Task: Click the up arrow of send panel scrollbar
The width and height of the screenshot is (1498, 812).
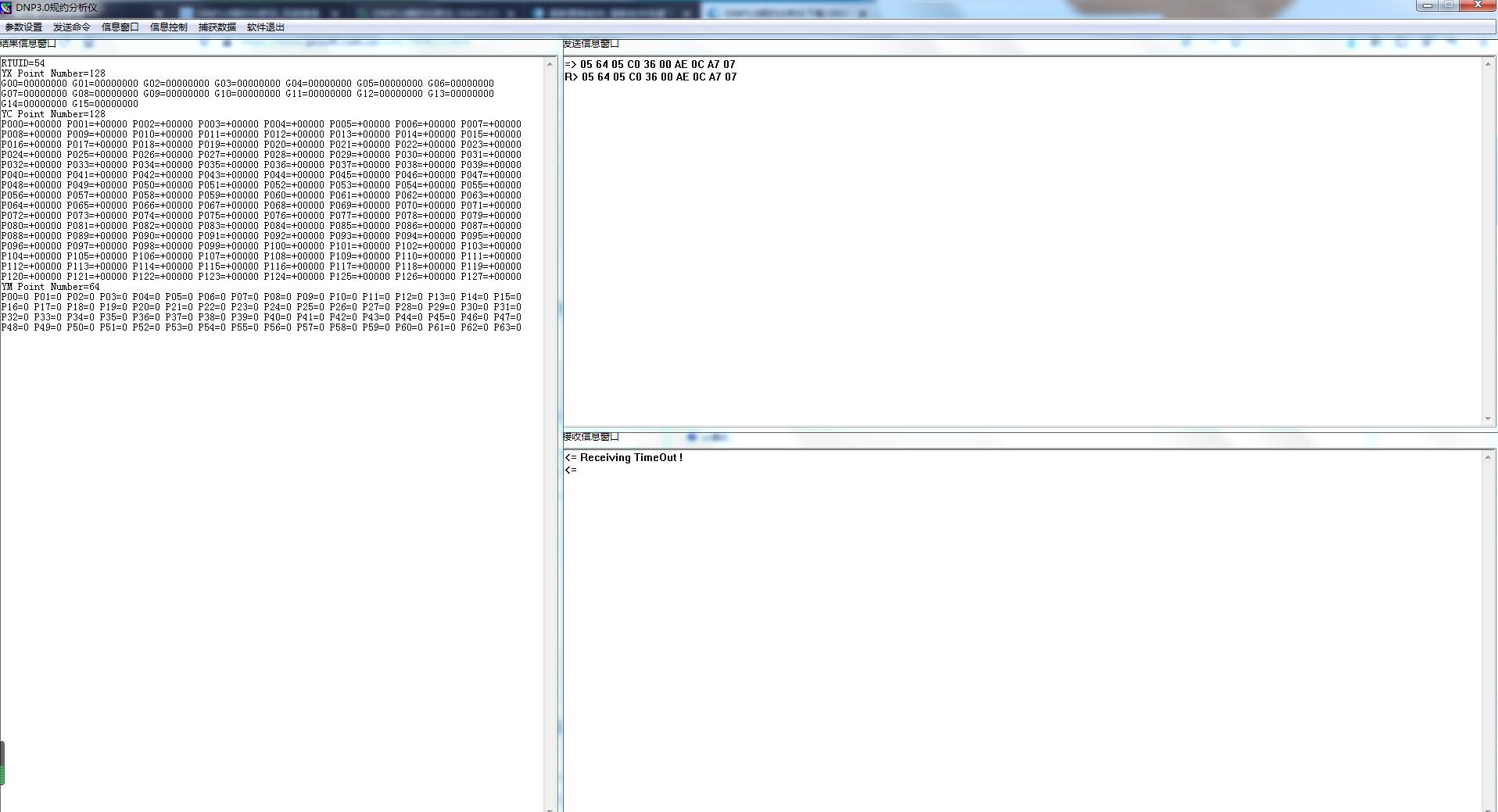Action: tap(1488, 64)
